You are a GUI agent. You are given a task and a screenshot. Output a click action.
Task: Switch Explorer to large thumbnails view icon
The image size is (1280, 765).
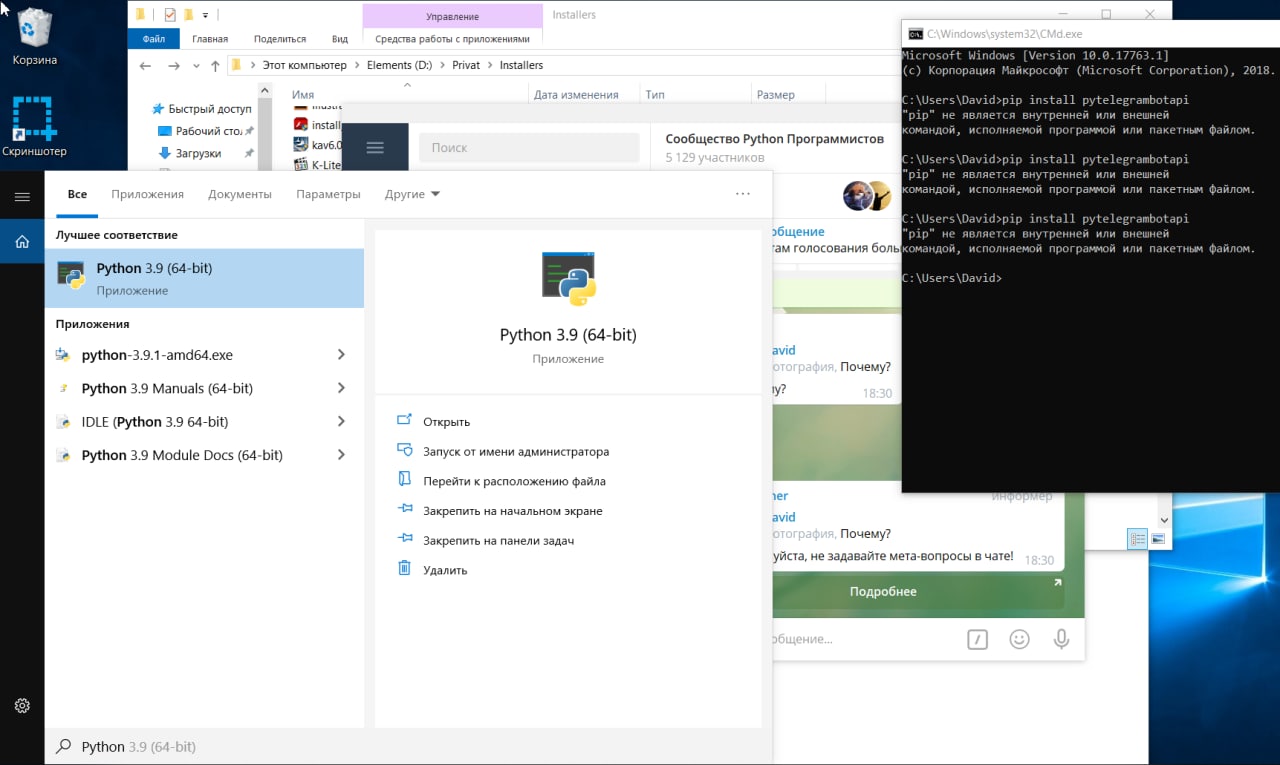pos(1158,539)
